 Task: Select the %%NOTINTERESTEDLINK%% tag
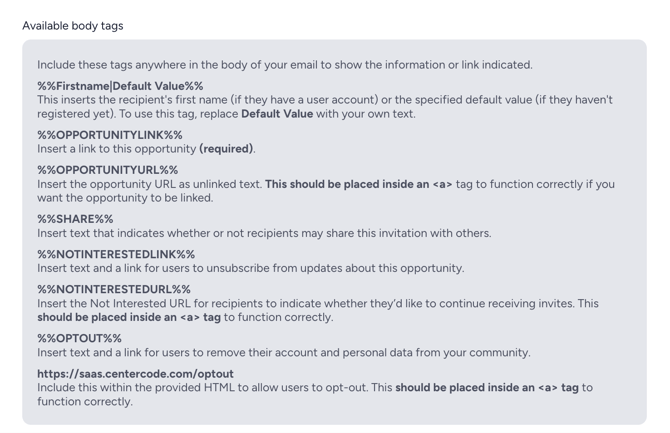(116, 254)
